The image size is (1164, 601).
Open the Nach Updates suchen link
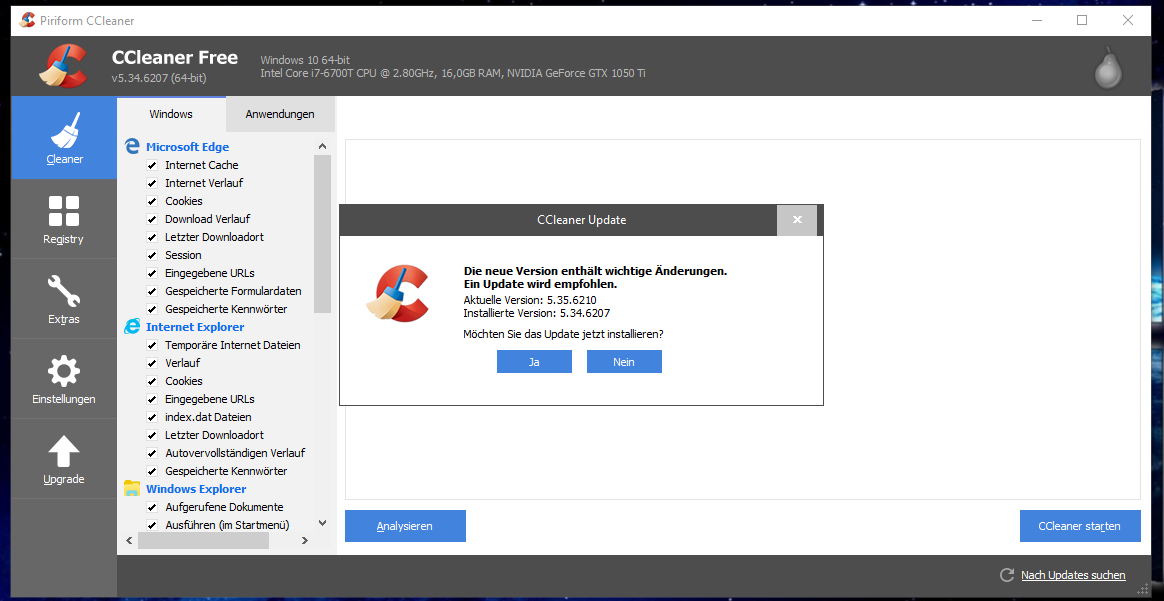[1073, 575]
